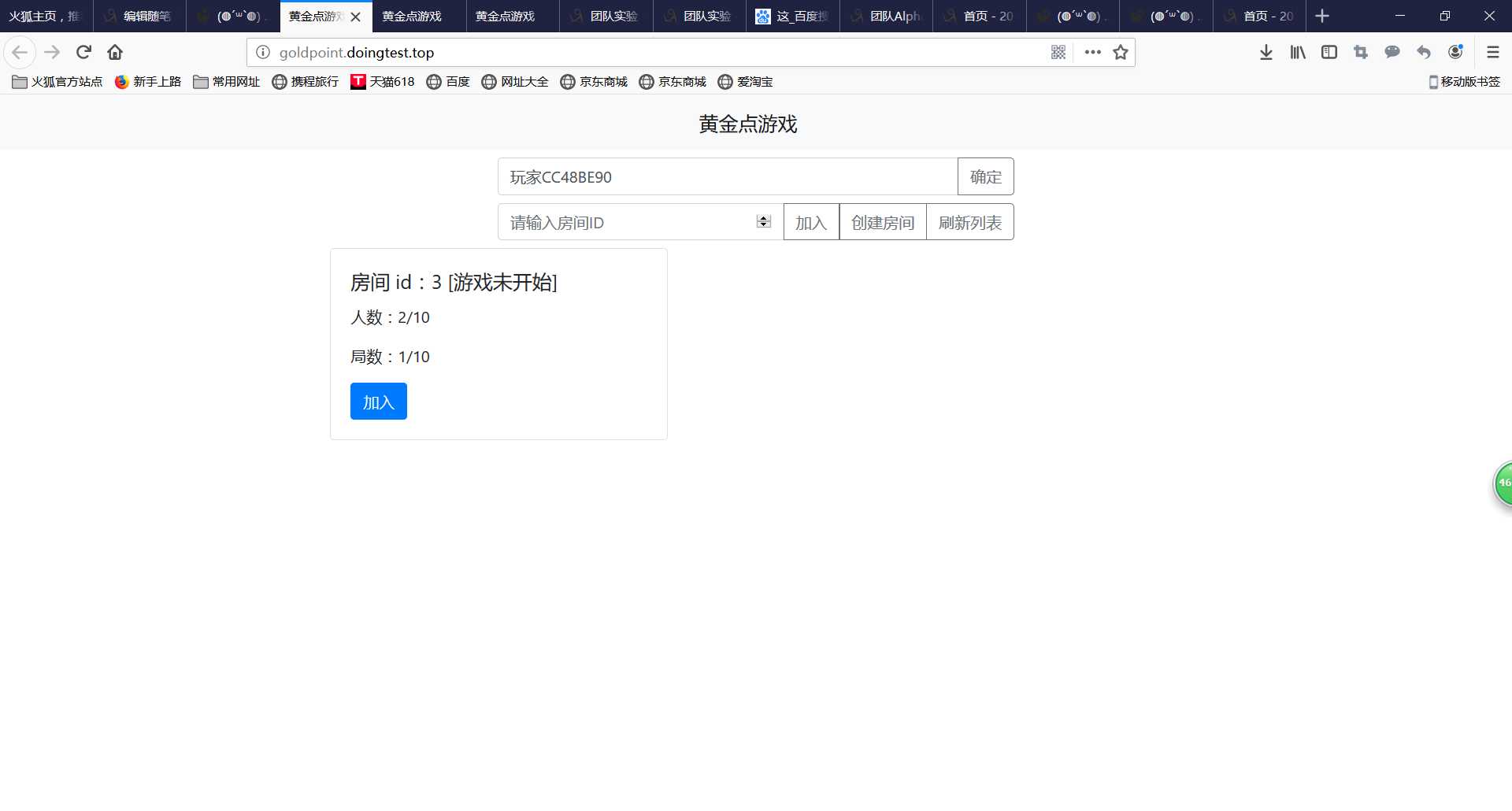Restore down the browser window

point(1444,16)
